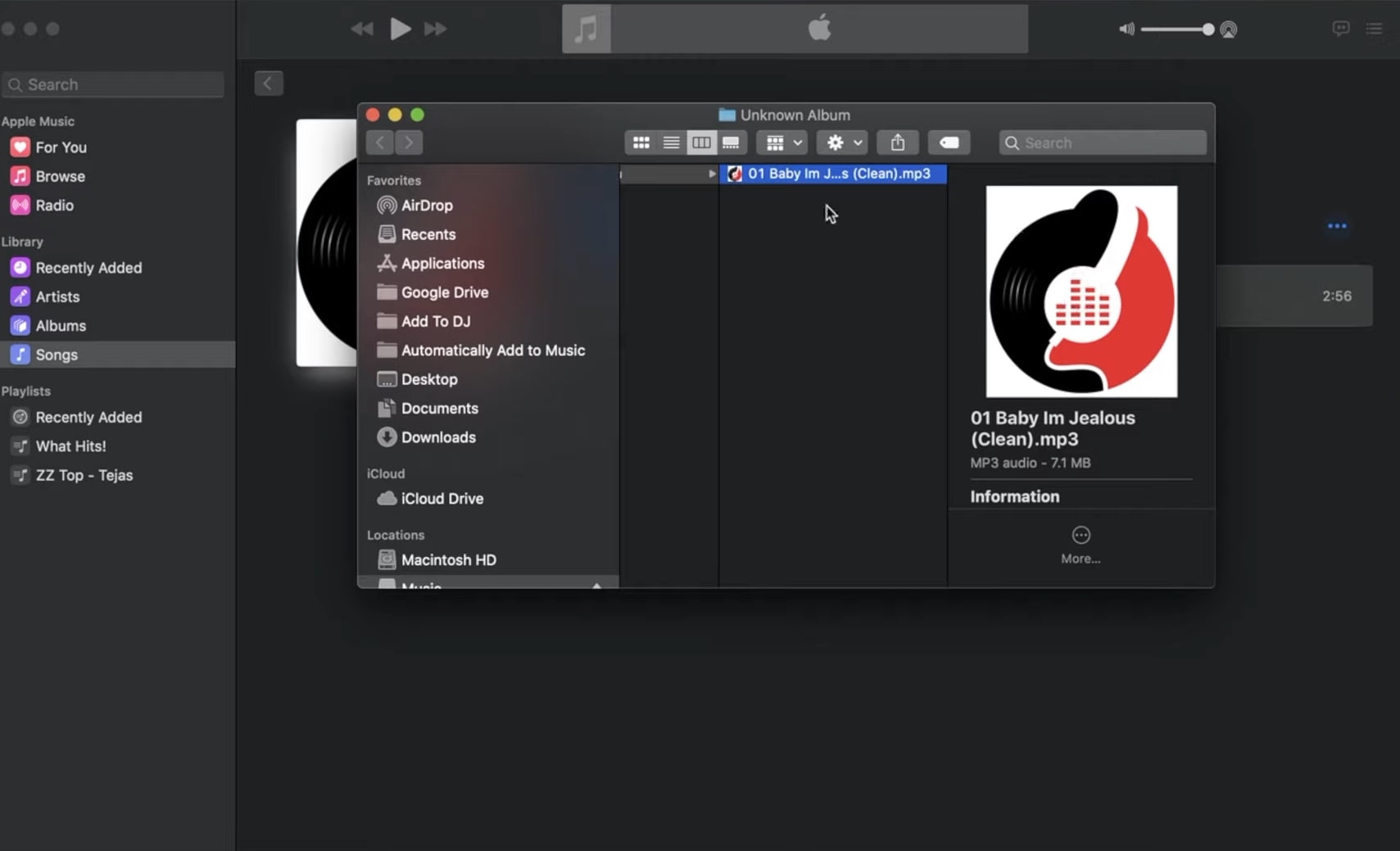Click the column disclosure triangle in Finder
1400x851 pixels.
[x=712, y=174]
